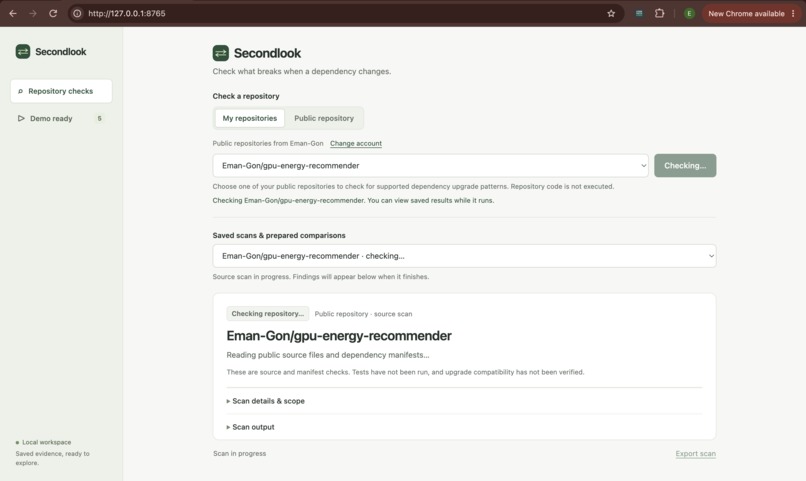Select the My repositories tab
This screenshot has height=481, width=806.
[x=249, y=118]
